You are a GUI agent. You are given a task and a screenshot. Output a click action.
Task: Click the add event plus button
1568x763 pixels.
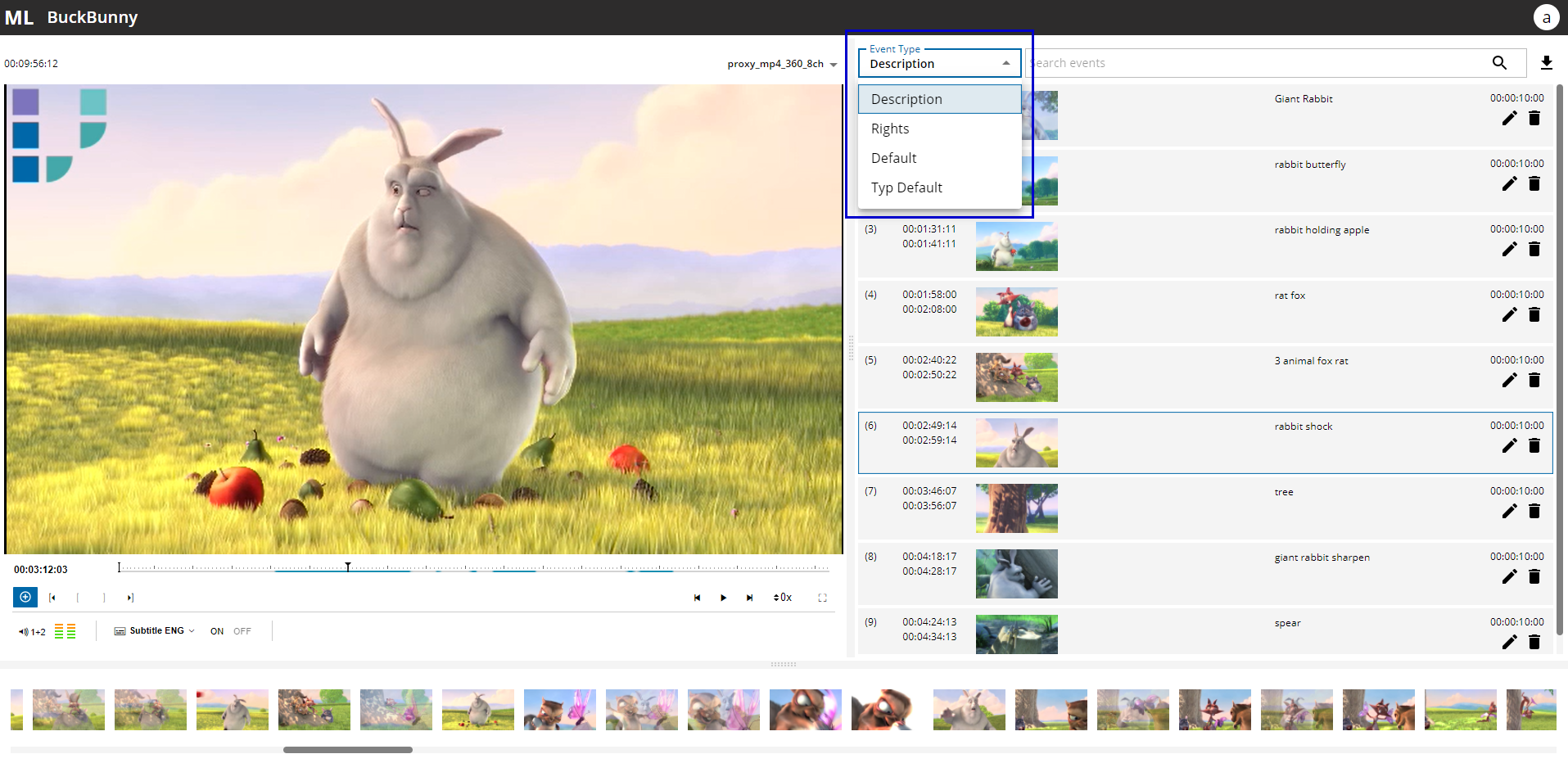[x=25, y=597]
